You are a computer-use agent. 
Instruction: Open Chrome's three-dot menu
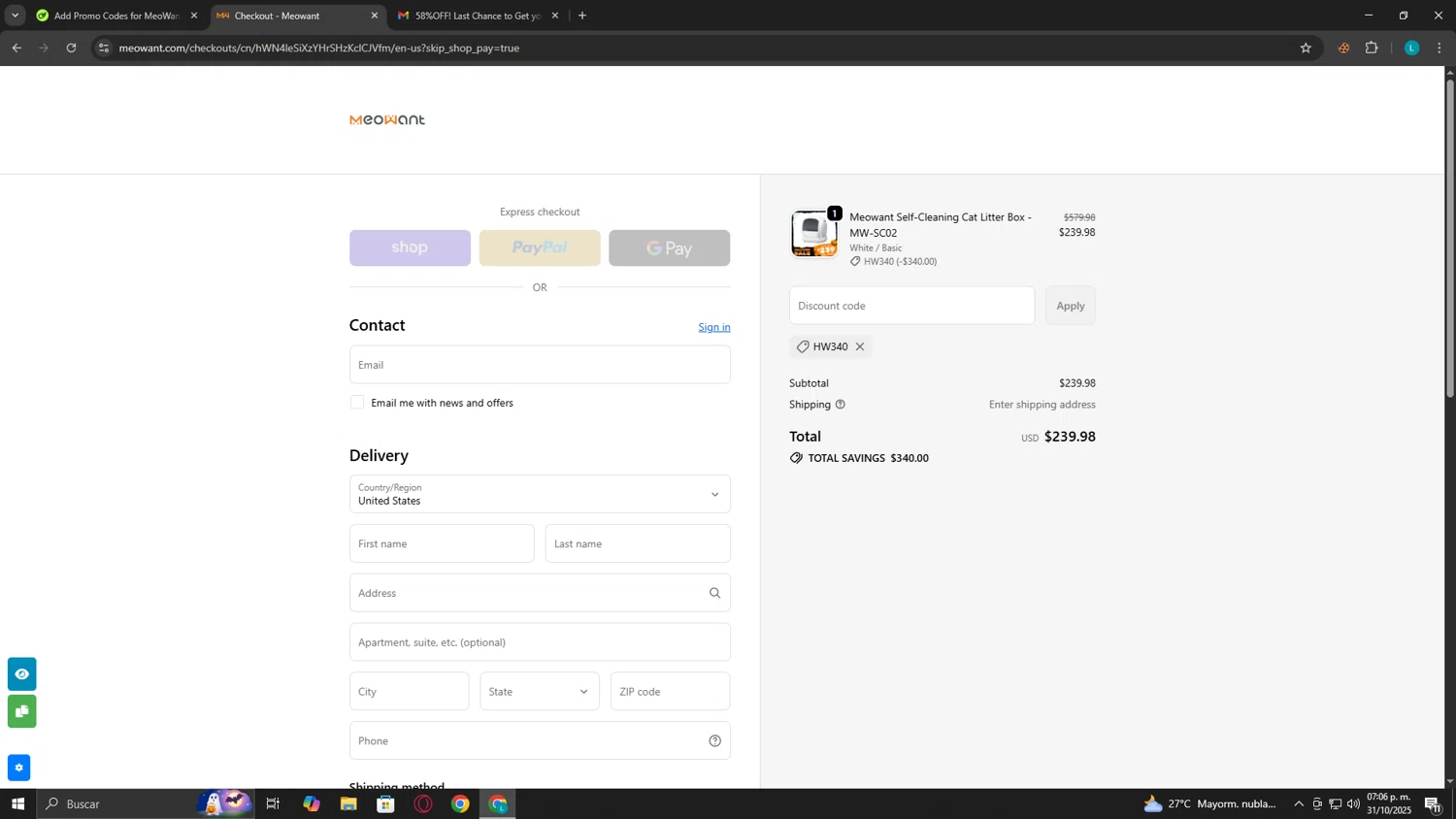(1439, 48)
